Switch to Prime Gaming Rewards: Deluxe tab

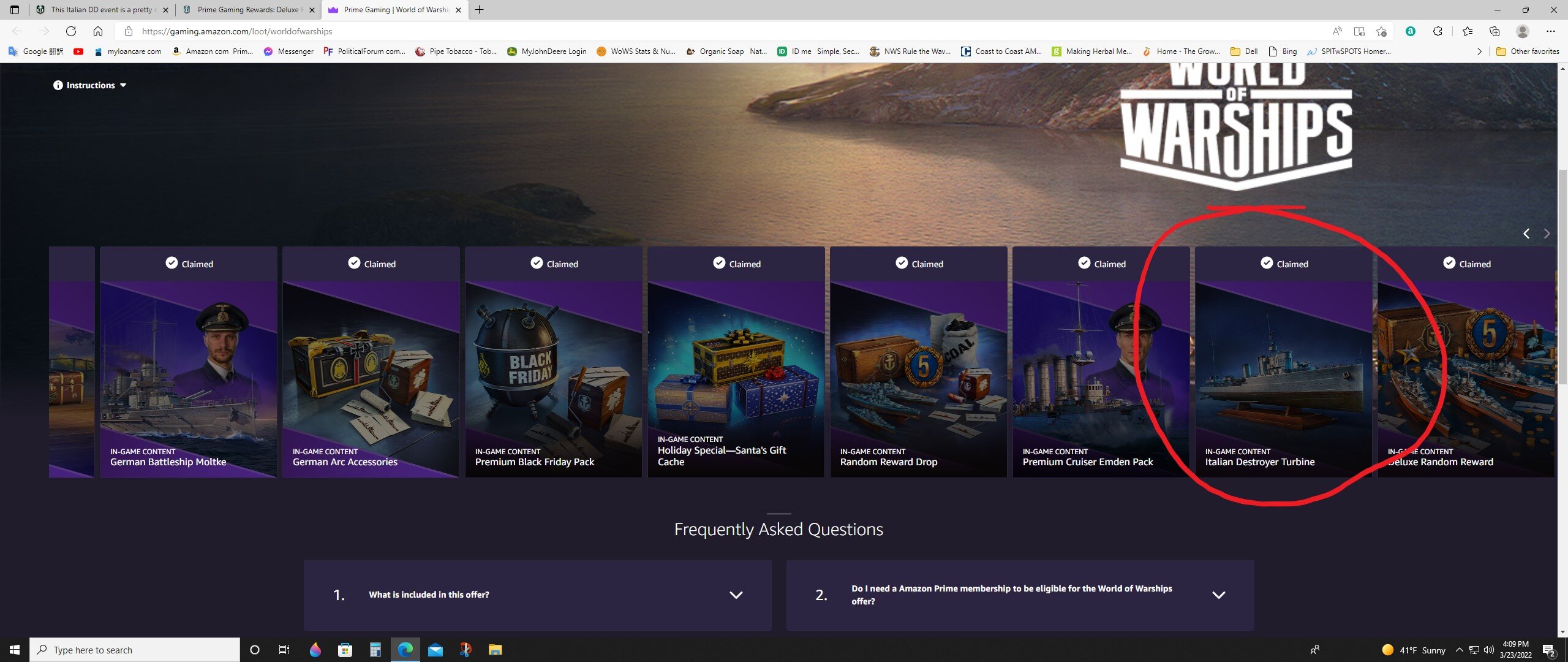click(x=249, y=10)
